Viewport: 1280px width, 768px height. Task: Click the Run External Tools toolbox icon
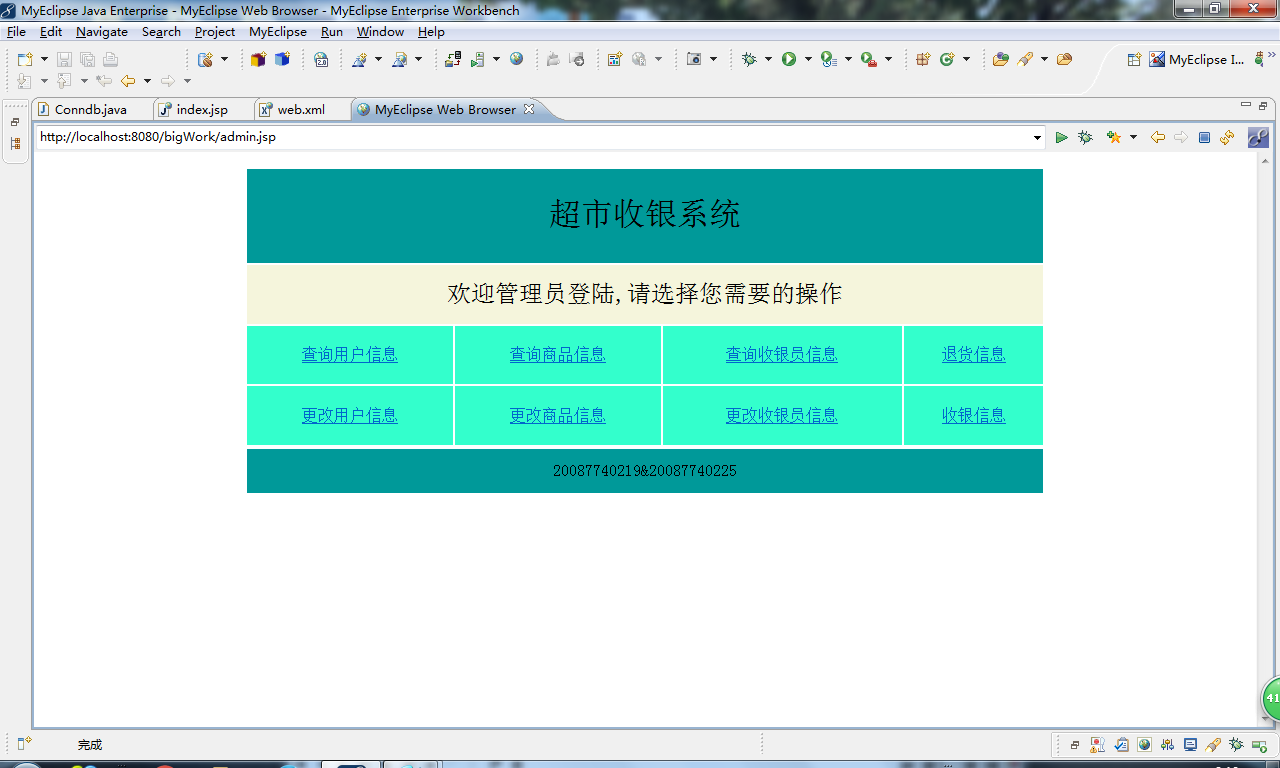point(868,60)
